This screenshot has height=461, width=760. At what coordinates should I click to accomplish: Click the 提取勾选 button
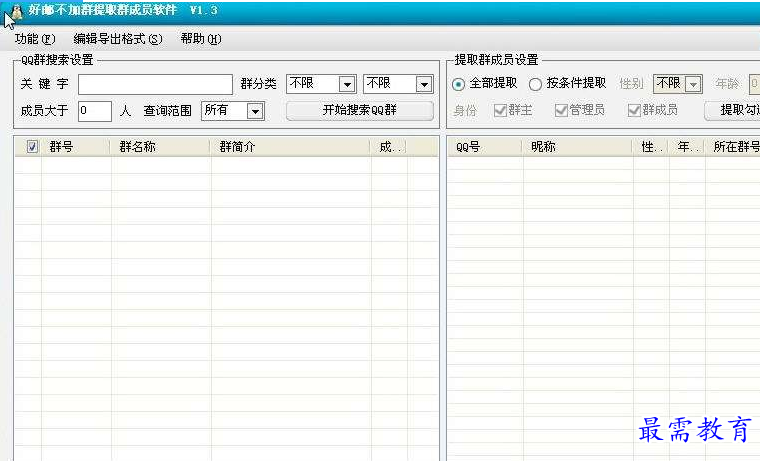pos(732,111)
